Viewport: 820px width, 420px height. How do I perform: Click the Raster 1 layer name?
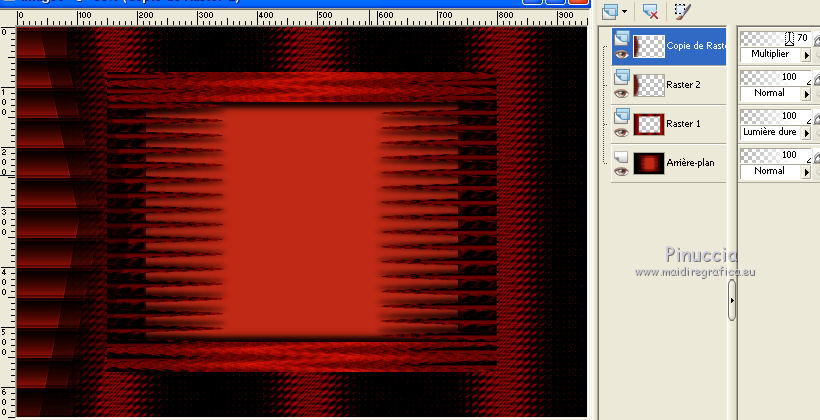tap(684, 124)
